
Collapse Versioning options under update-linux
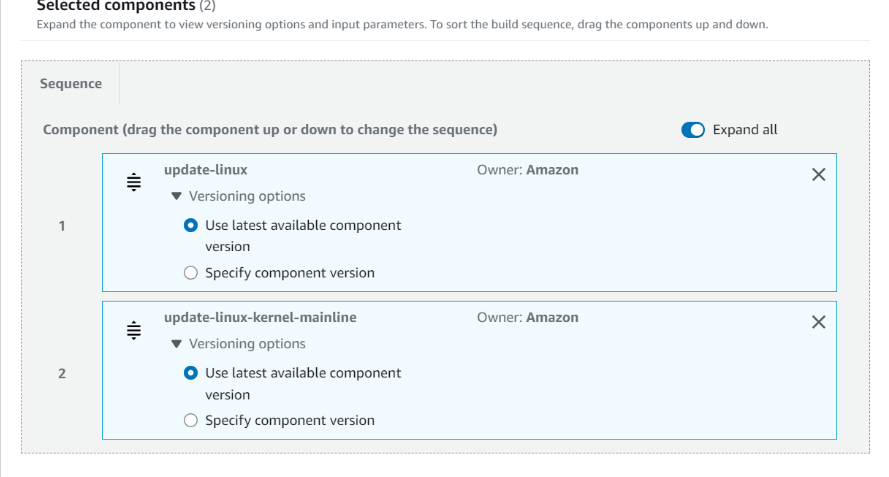tap(238, 196)
